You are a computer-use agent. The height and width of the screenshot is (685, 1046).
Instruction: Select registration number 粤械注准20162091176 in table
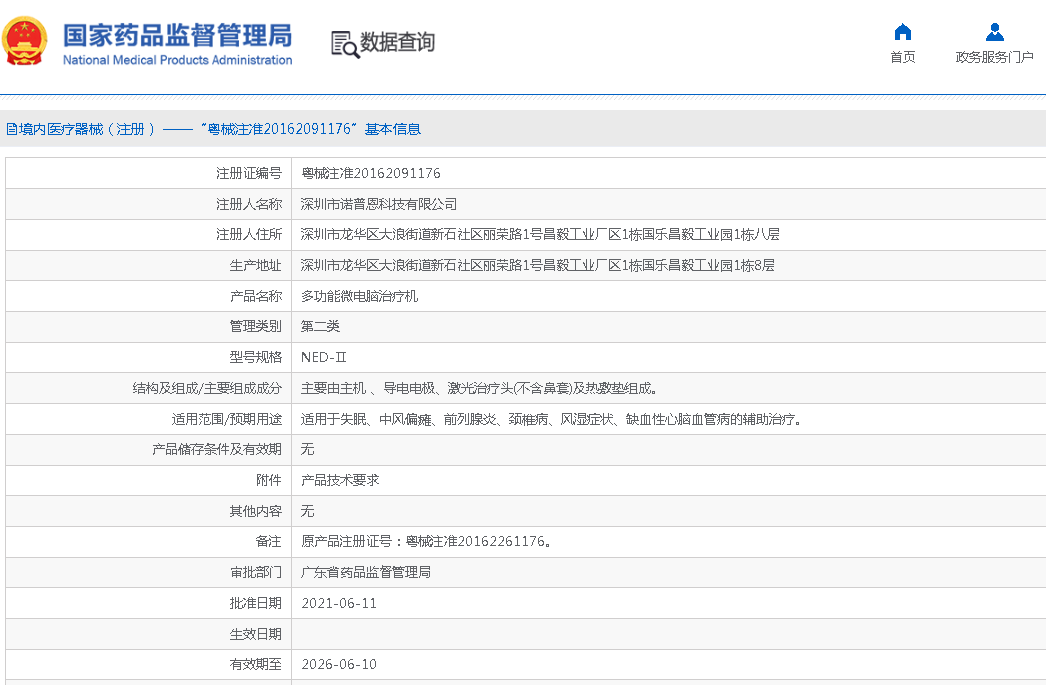(x=370, y=173)
